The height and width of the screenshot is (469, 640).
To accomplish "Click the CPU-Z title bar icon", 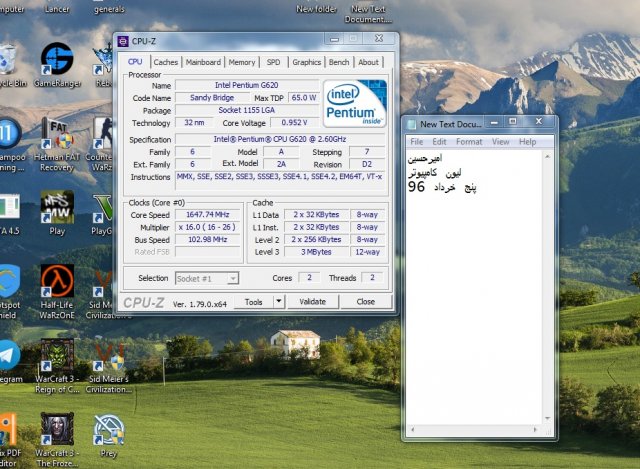I will coord(123,41).
